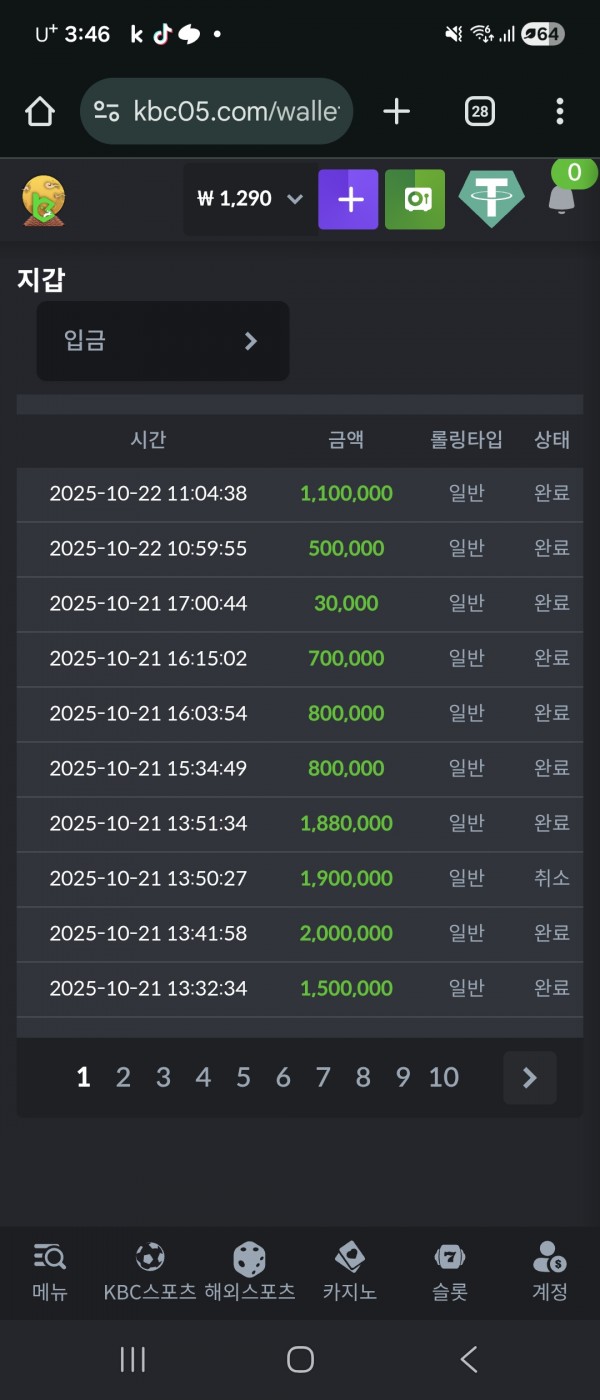
Task: Expand the ₩ 1,290 balance dropdown
Action: click(x=294, y=199)
